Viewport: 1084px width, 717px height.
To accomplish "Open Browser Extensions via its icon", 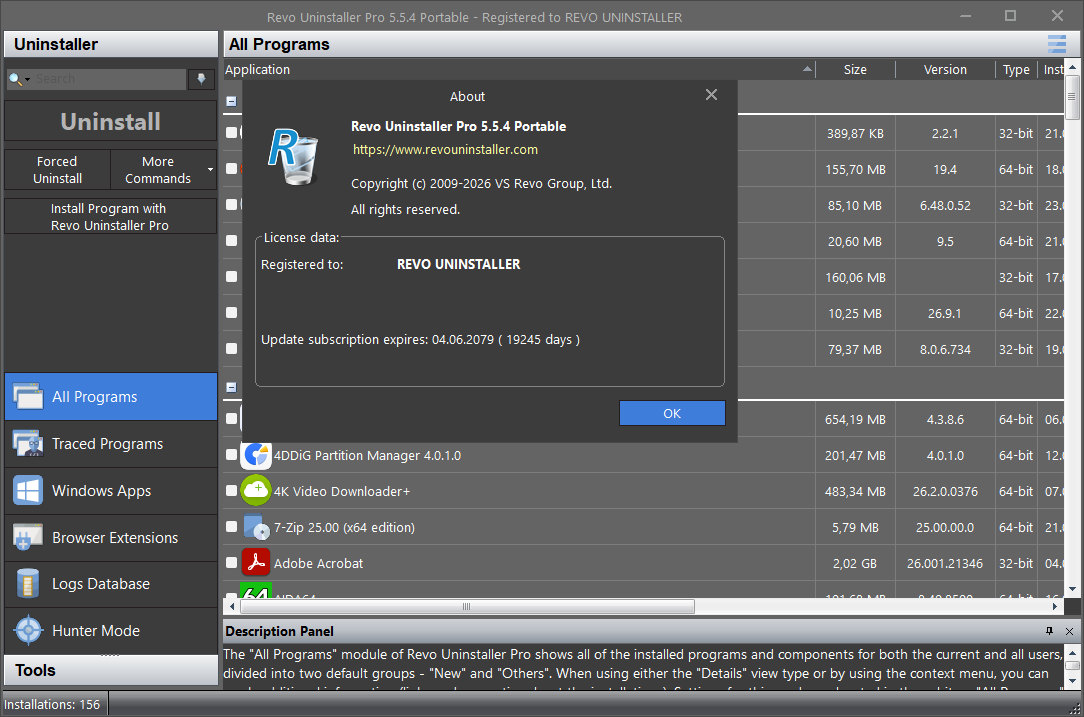I will pyautogui.click(x=28, y=538).
